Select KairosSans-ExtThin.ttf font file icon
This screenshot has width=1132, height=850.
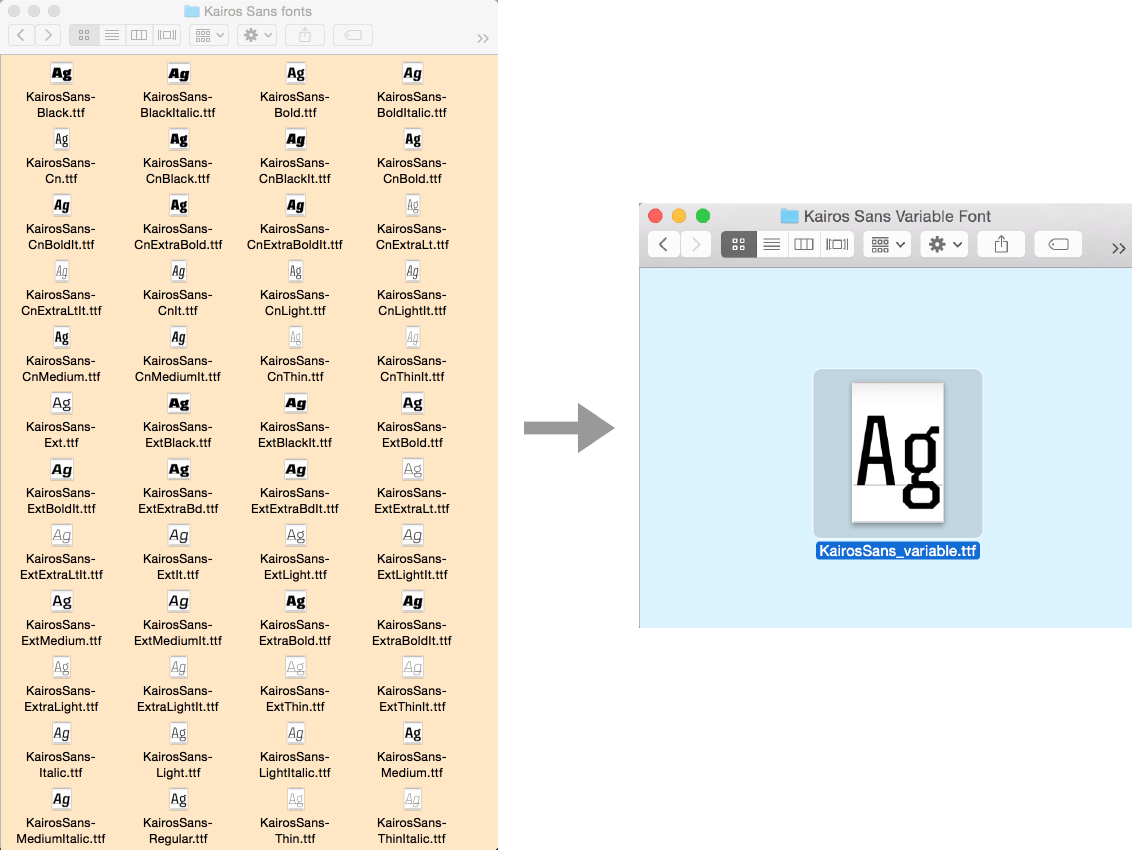pyautogui.click(x=295, y=667)
